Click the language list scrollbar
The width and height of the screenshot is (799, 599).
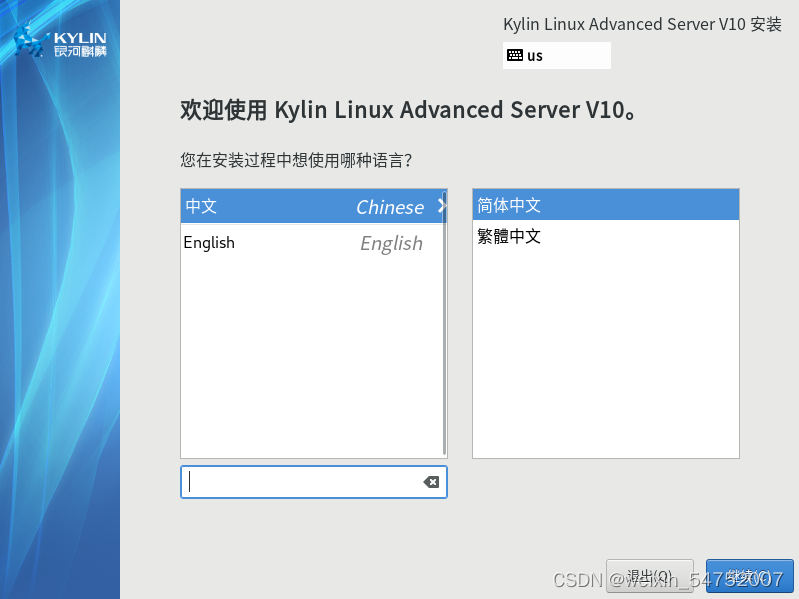[445, 323]
